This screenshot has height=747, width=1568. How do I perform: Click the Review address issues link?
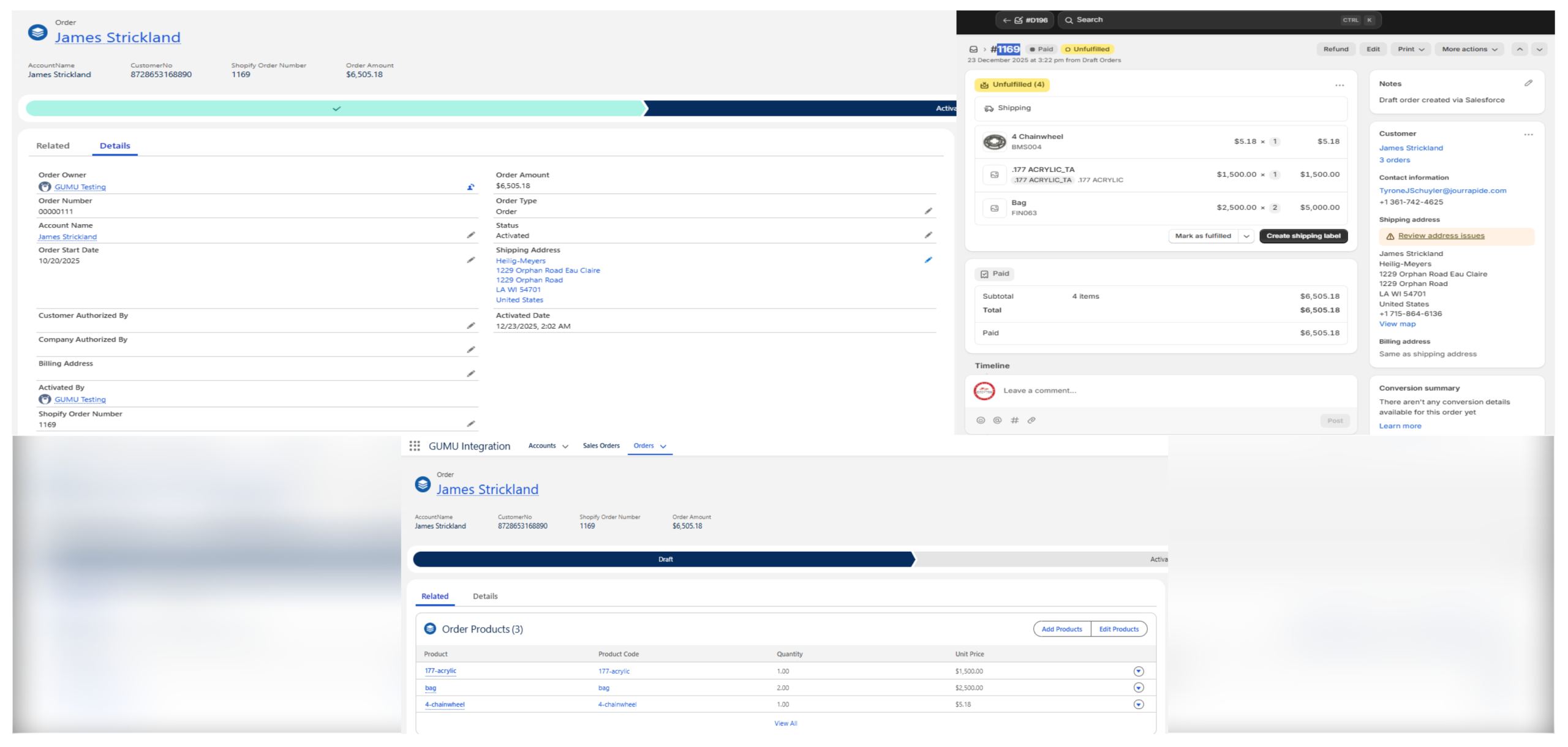(x=1441, y=236)
